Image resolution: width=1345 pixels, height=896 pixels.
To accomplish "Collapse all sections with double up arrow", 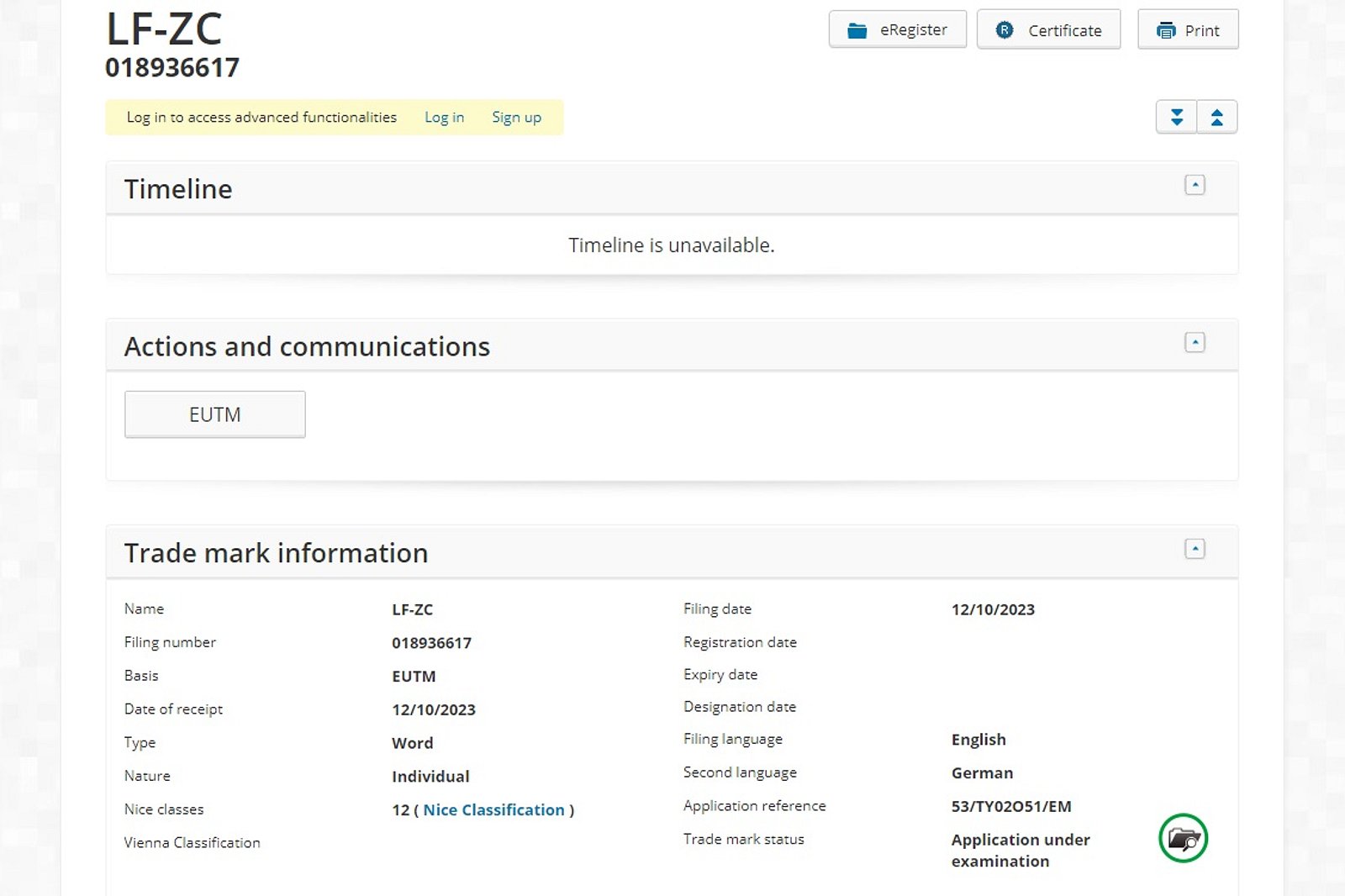I will click(1217, 117).
